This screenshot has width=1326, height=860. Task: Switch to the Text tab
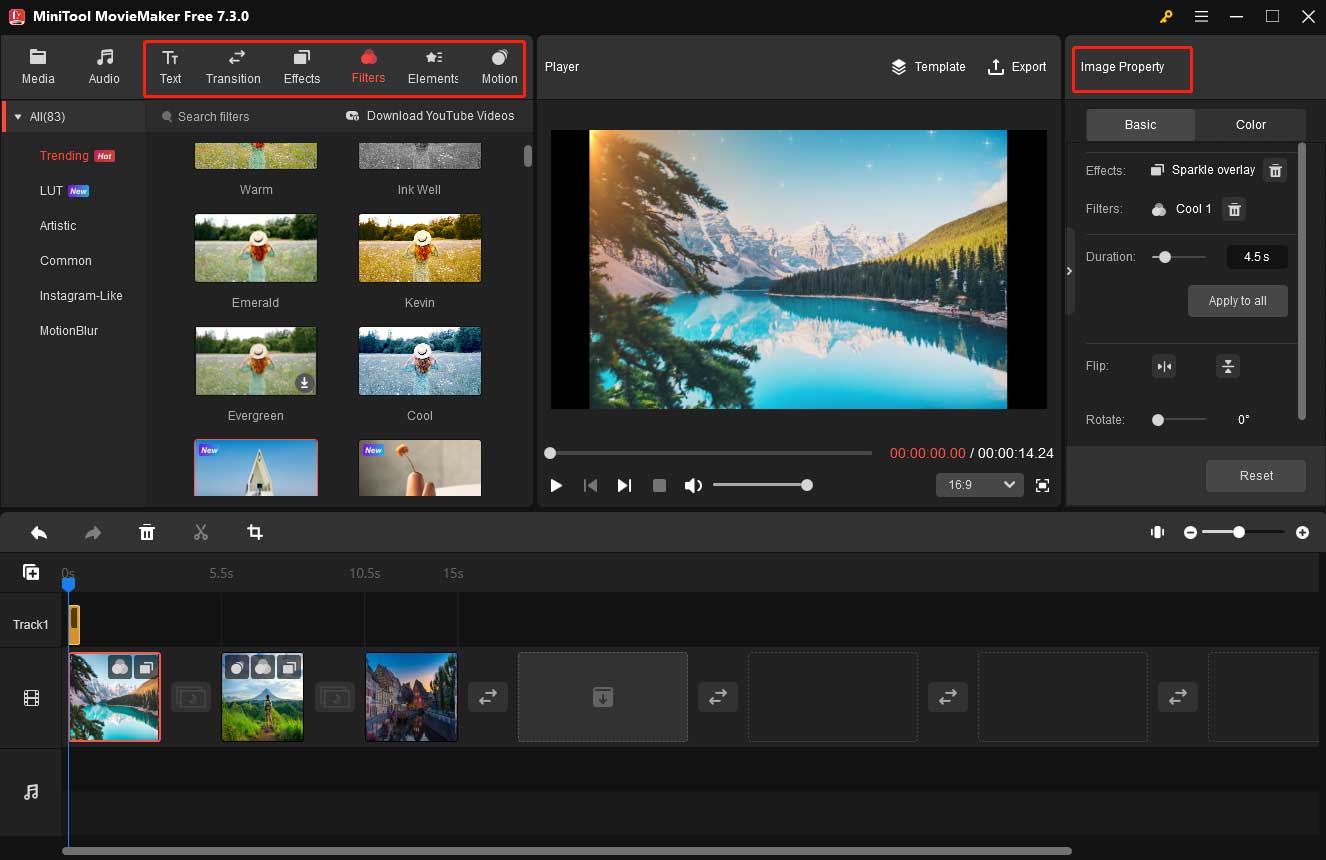pos(171,66)
